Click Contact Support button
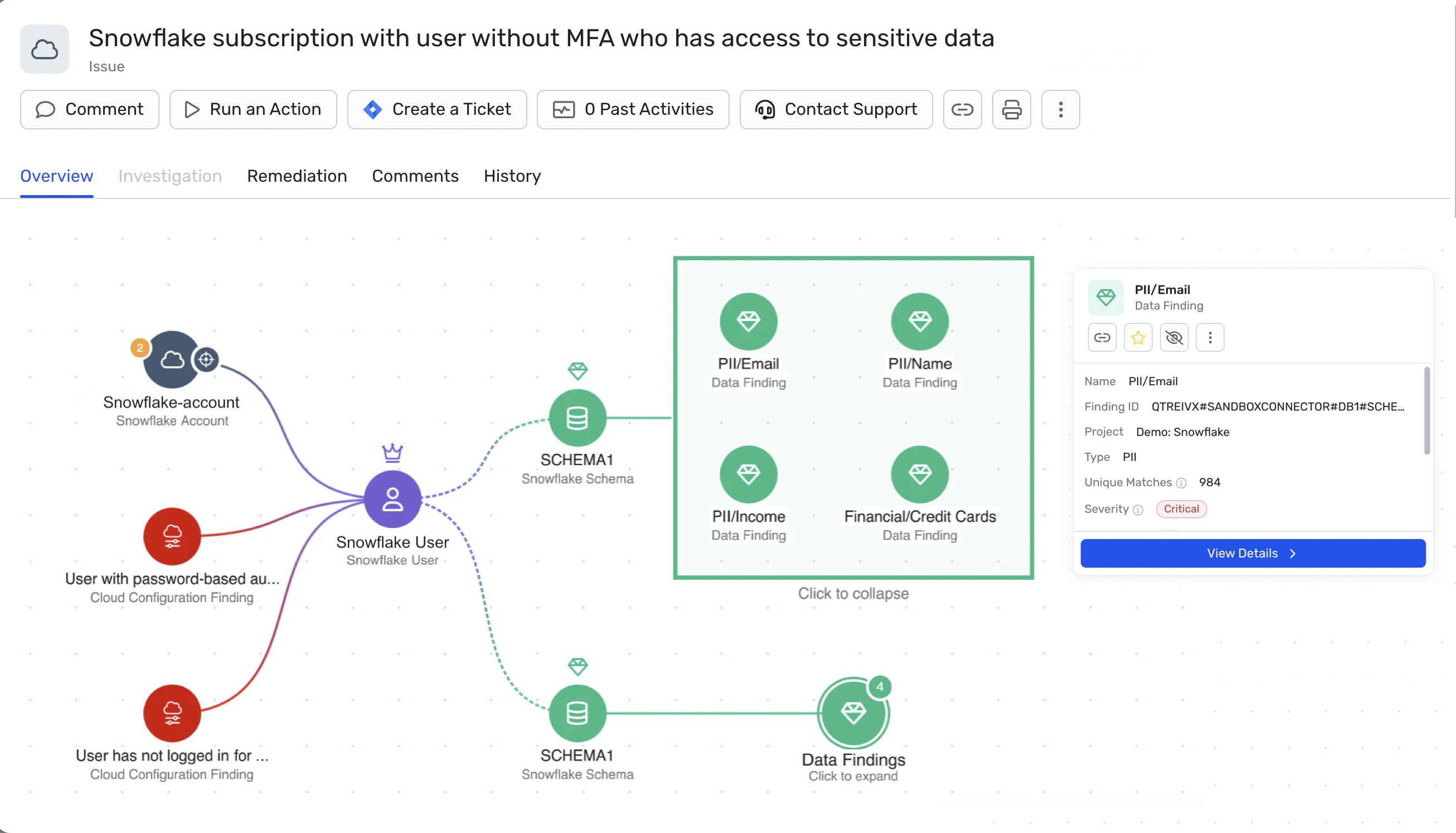 (x=836, y=109)
